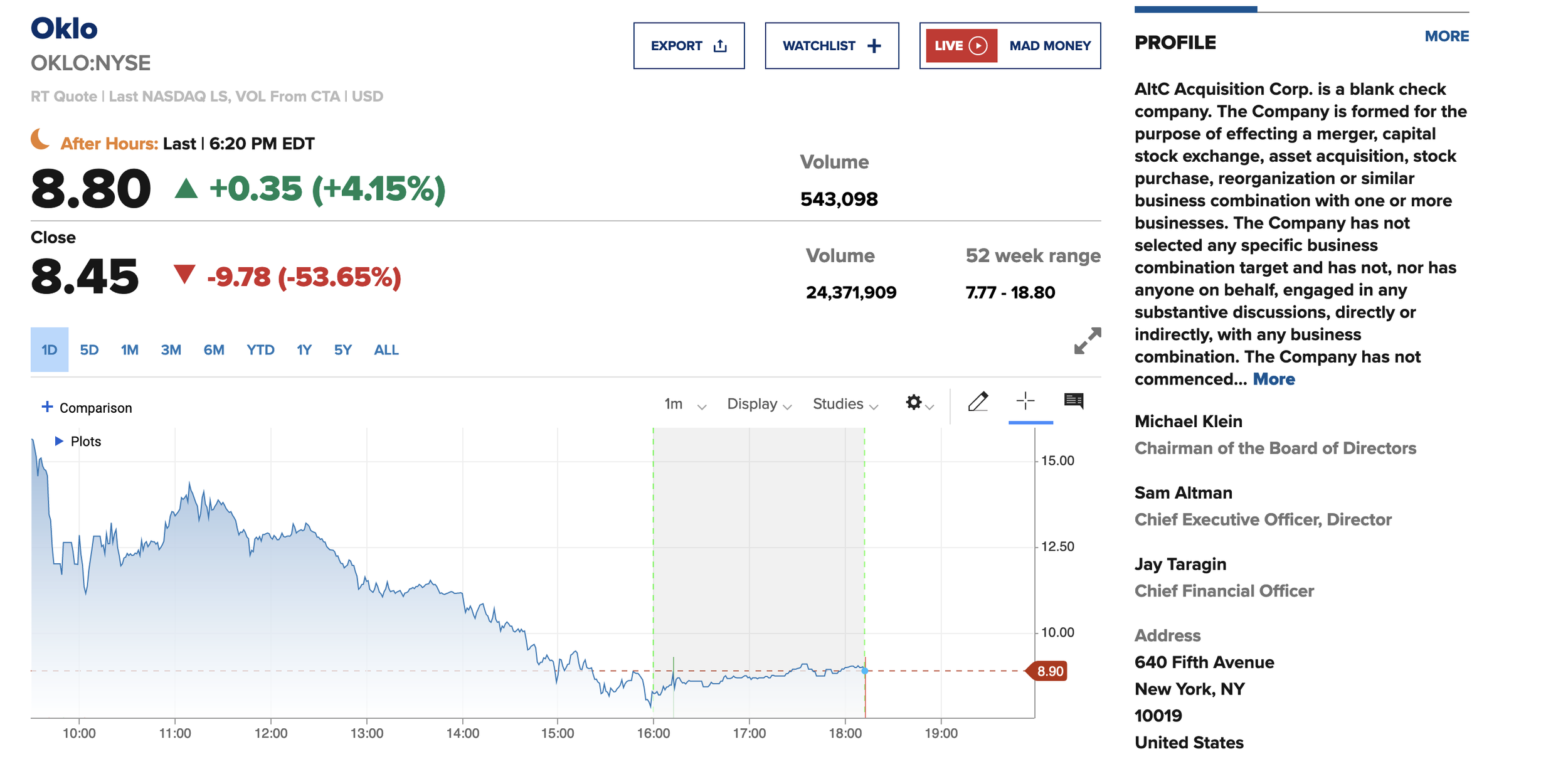Select the 1Y range
The image size is (1568, 764).
click(x=304, y=349)
